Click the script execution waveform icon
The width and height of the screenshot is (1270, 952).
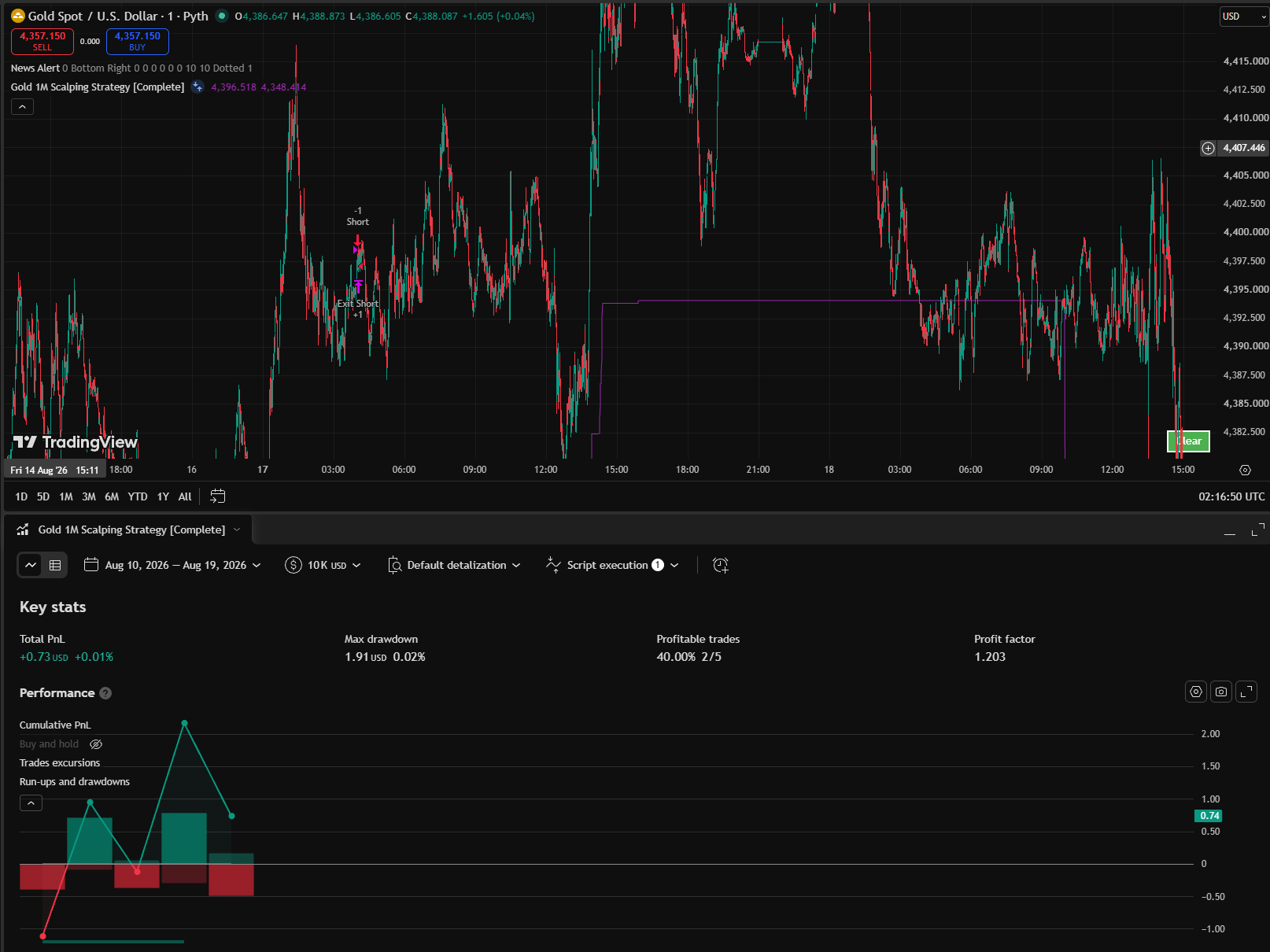(553, 565)
